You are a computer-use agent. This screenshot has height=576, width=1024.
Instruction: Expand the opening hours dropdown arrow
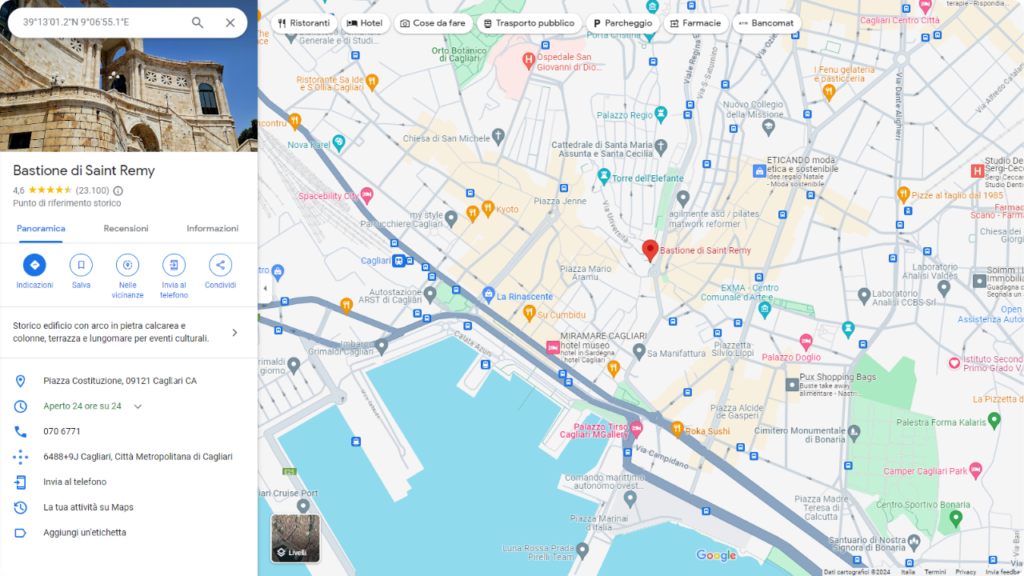tap(138, 406)
